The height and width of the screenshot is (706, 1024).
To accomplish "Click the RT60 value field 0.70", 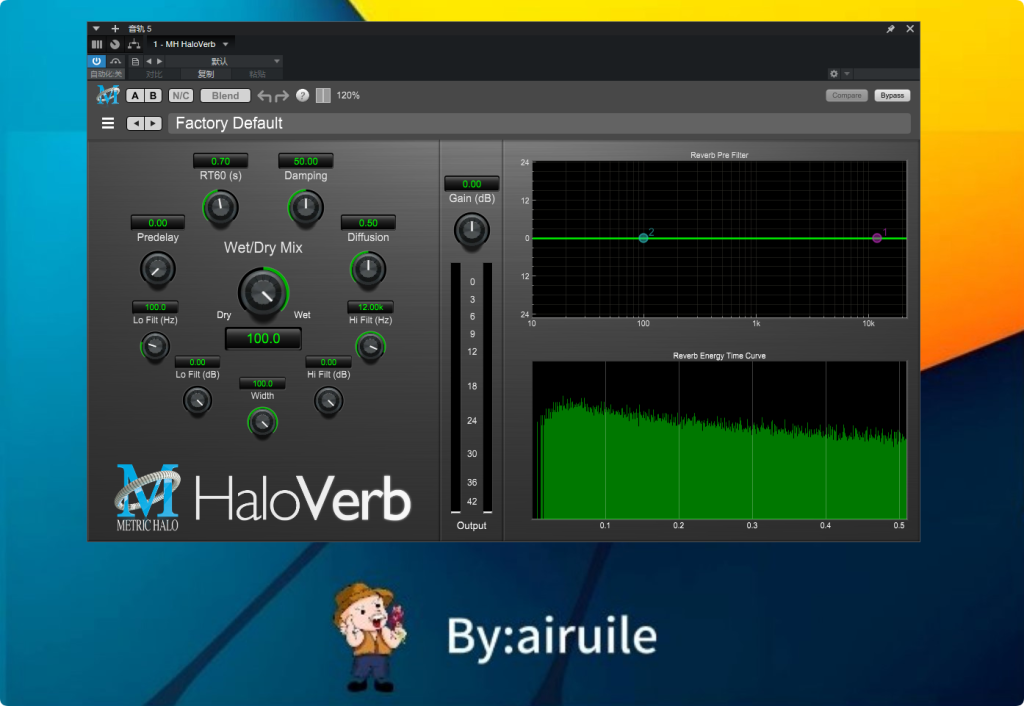I will (x=221, y=161).
